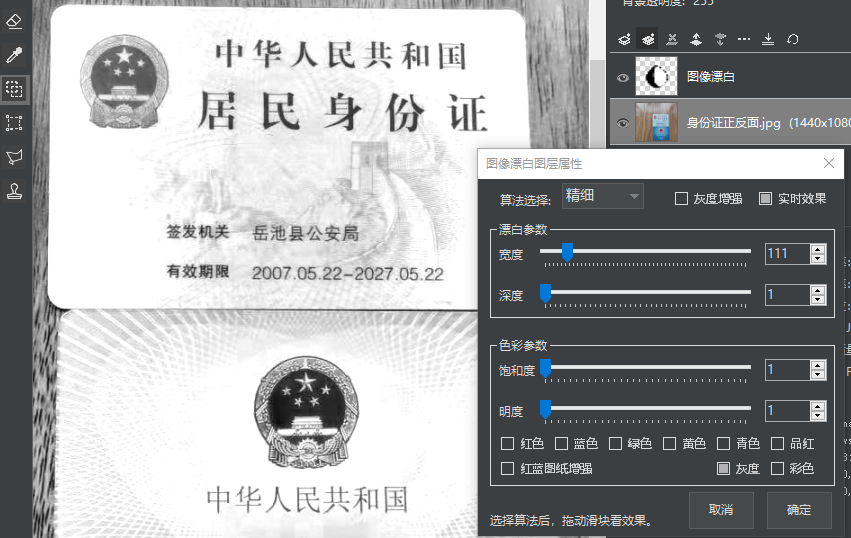Viewport: 851px width, 538px height.
Task: Decrease 宽度 value with down arrow
Action: point(818,258)
